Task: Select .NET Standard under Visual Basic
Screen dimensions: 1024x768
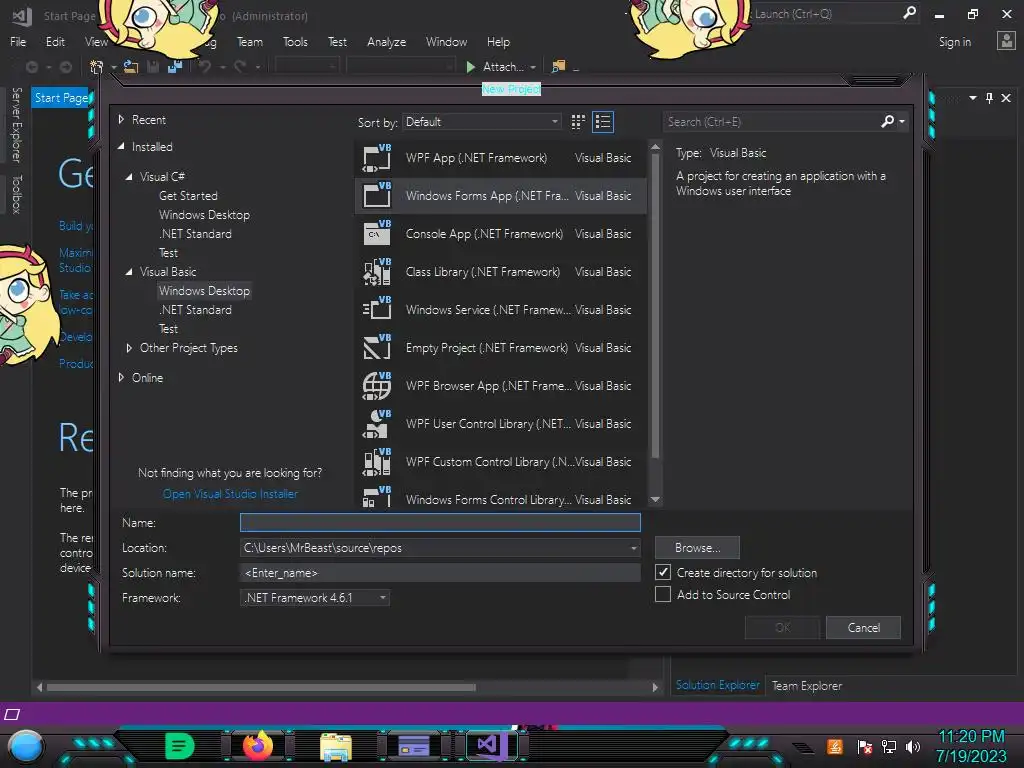Action: click(x=195, y=310)
